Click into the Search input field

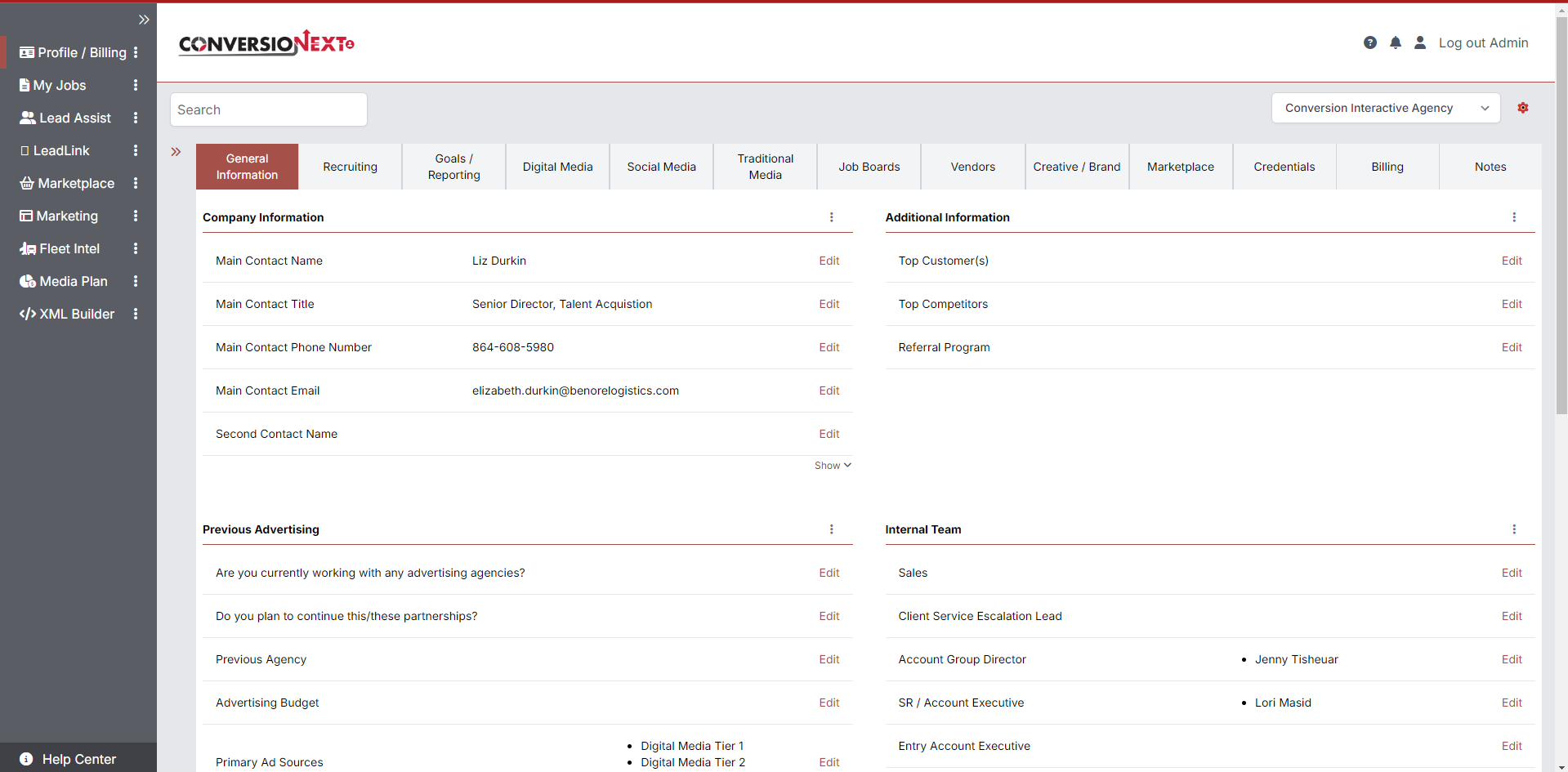(x=268, y=109)
